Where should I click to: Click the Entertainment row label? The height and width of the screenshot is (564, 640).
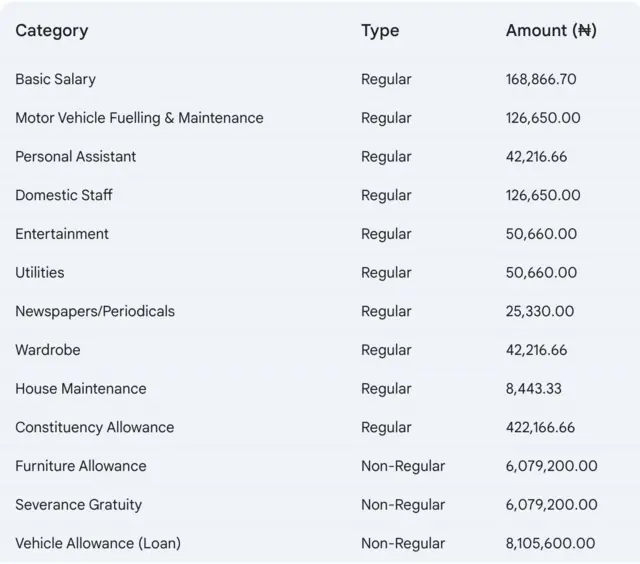point(62,234)
